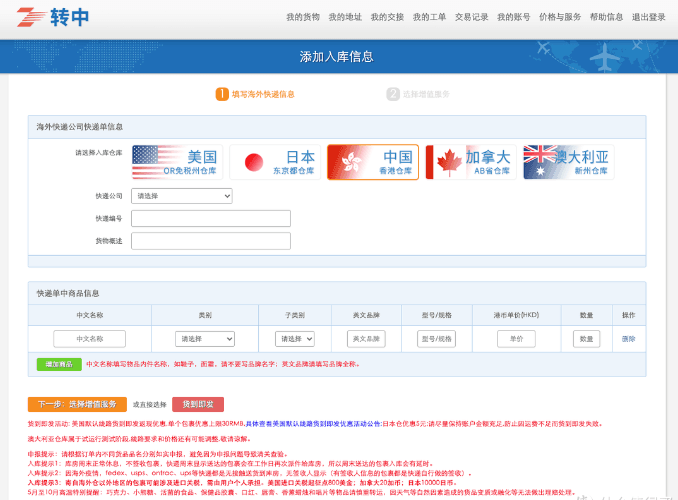Image resolution: width=678 pixels, height=500 pixels.
Task: Focus the 快递编号 input field
Action: (211, 218)
